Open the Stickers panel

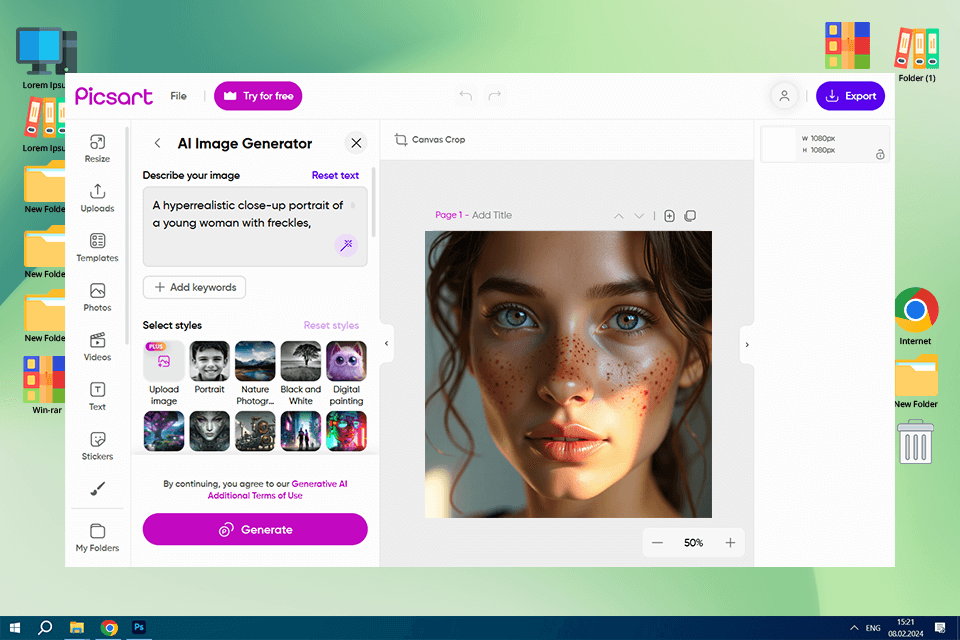[x=97, y=446]
